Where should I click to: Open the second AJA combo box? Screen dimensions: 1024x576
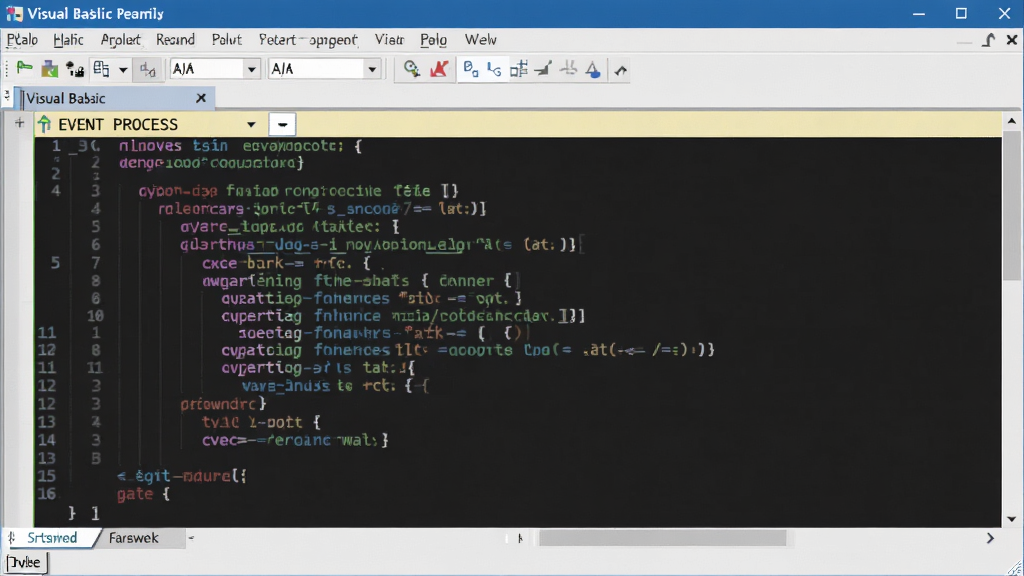[x=325, y=69]
